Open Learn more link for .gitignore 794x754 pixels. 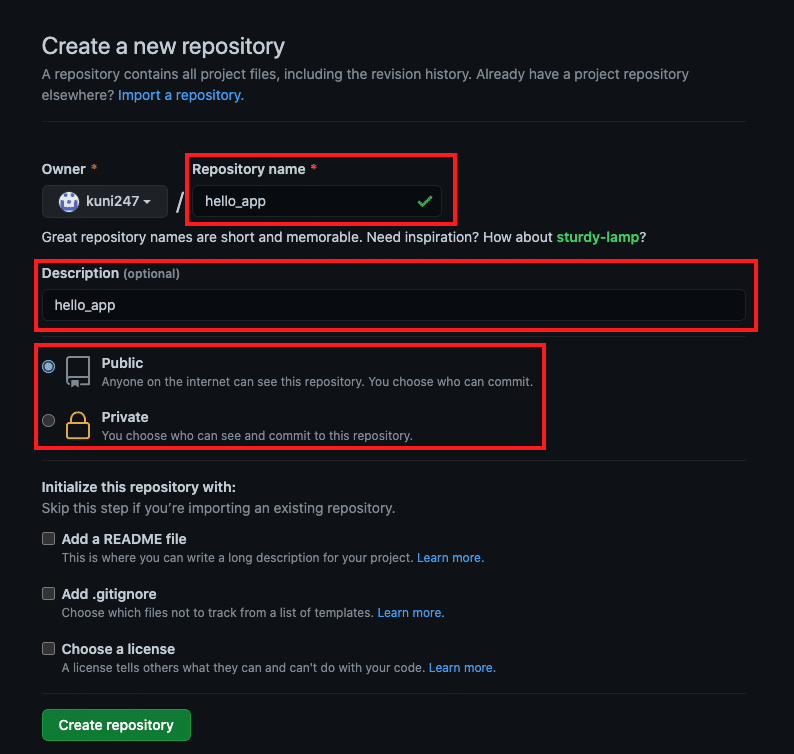(411, 612)
